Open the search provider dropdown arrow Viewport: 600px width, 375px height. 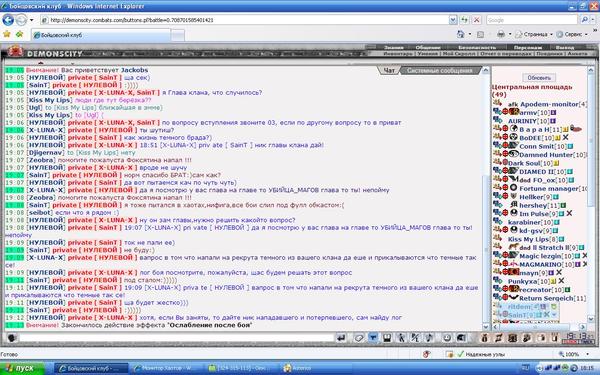pos(593,20)
